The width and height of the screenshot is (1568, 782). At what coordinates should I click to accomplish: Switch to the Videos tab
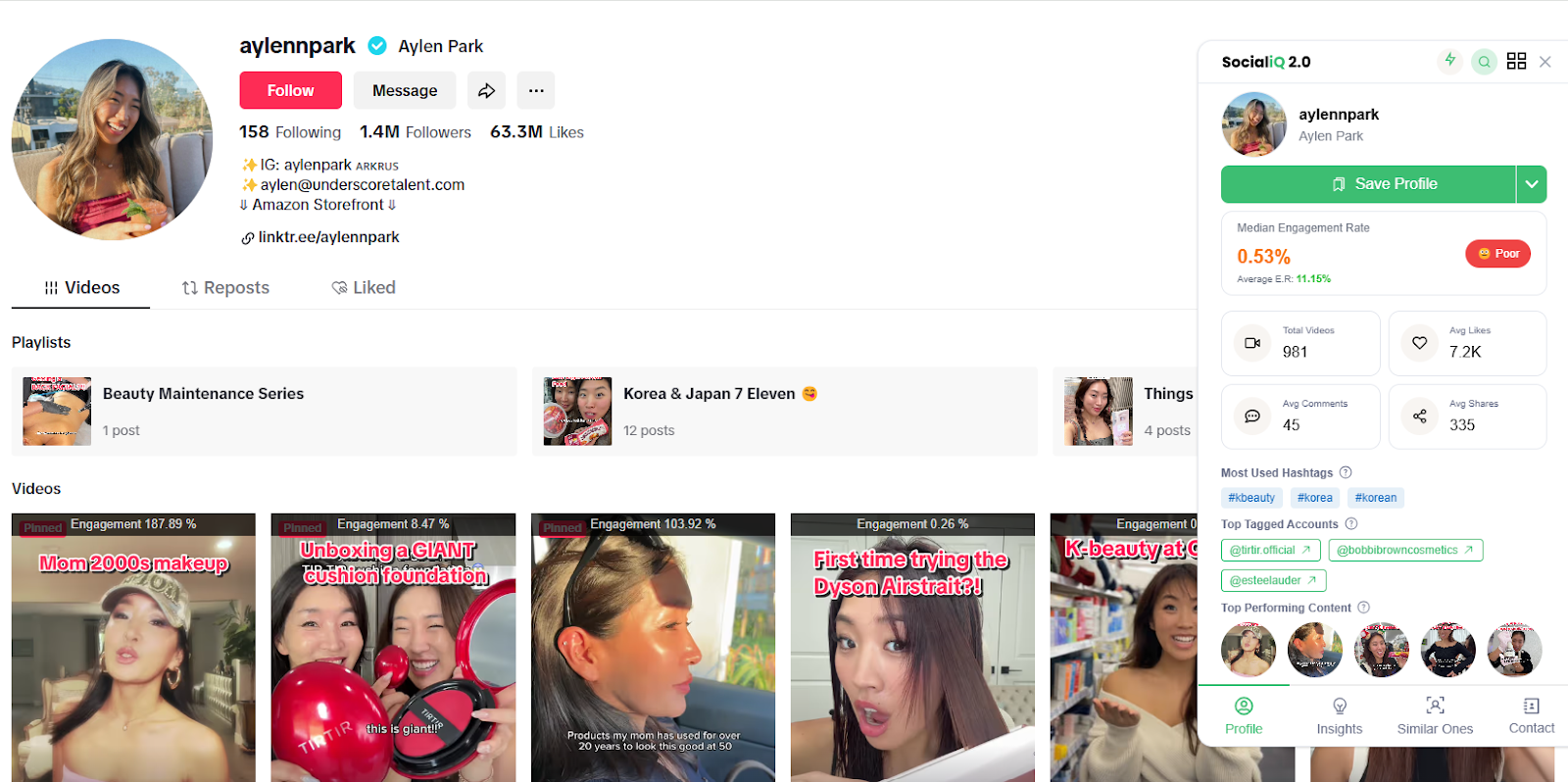81,287
